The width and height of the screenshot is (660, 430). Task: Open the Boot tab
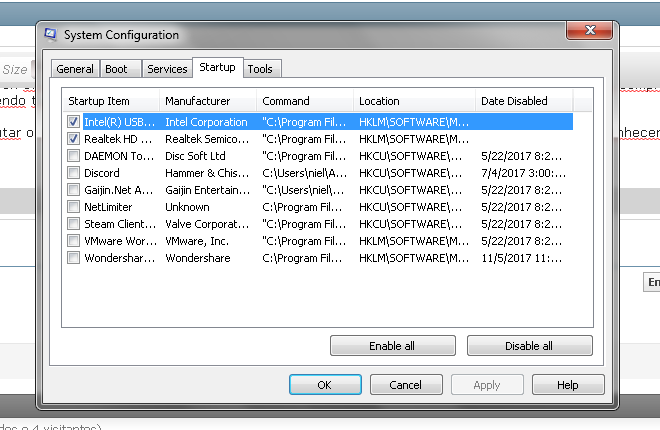coord(116,69)
